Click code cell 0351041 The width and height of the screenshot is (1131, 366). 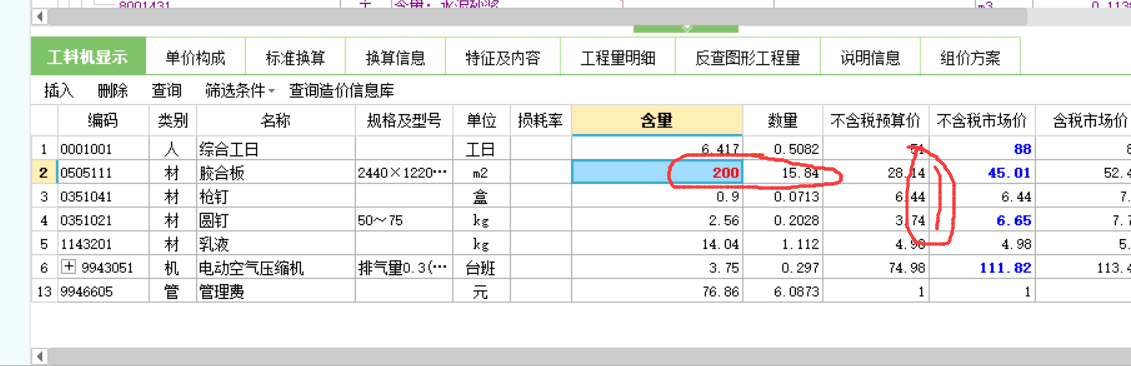(103, 197)
